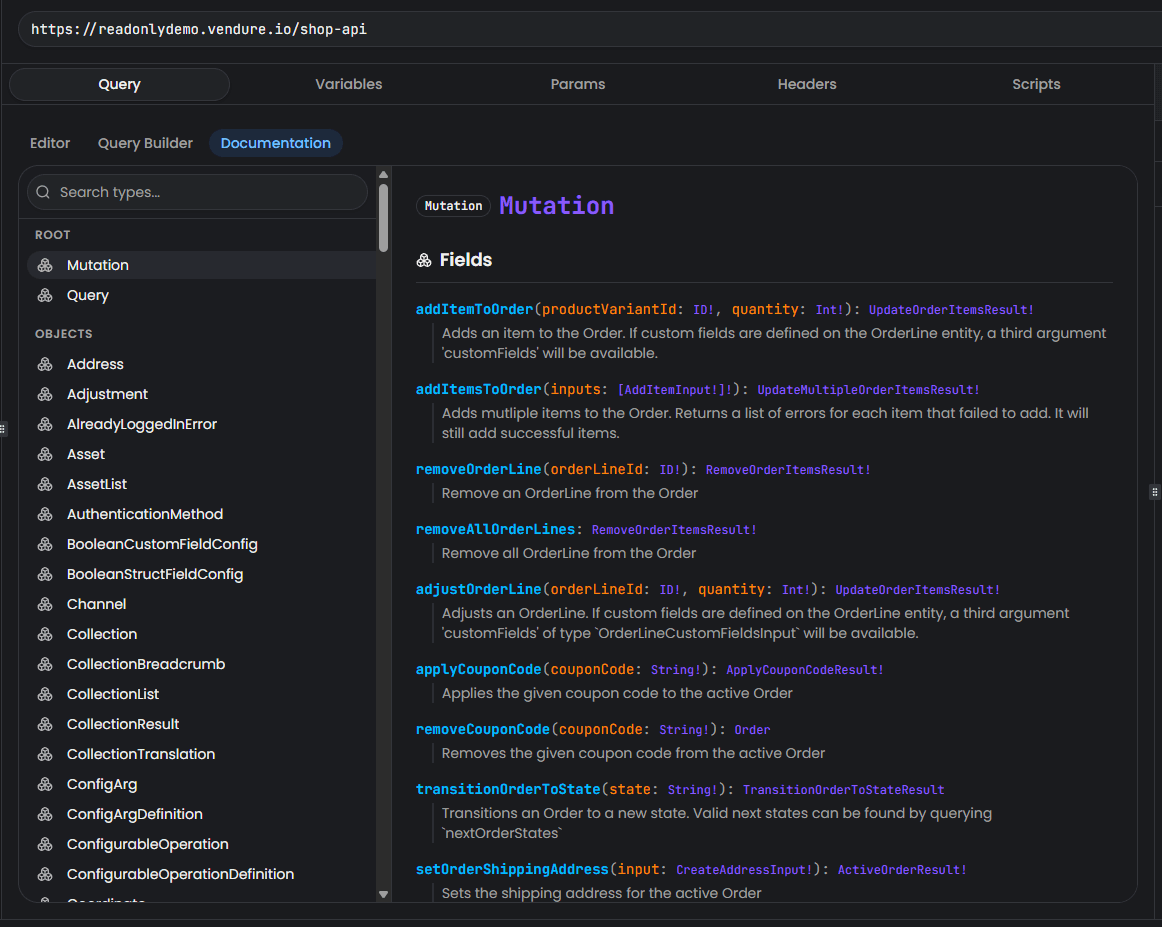Image resolution: width=1162 pixels, height=927 pixels.
Task: Click the icon beside Adjustment
Action: pyautogui.click(x=45, y=394)
